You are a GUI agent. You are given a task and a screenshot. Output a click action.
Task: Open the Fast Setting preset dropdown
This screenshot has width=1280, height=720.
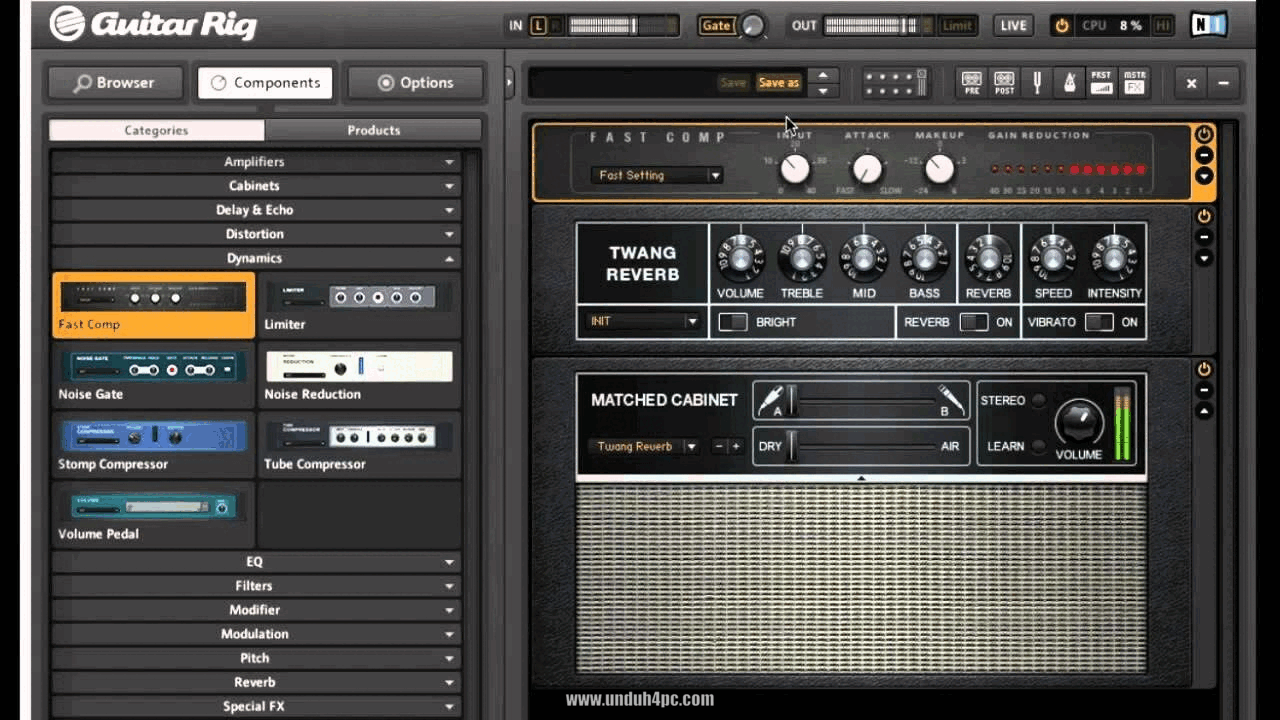656,175
